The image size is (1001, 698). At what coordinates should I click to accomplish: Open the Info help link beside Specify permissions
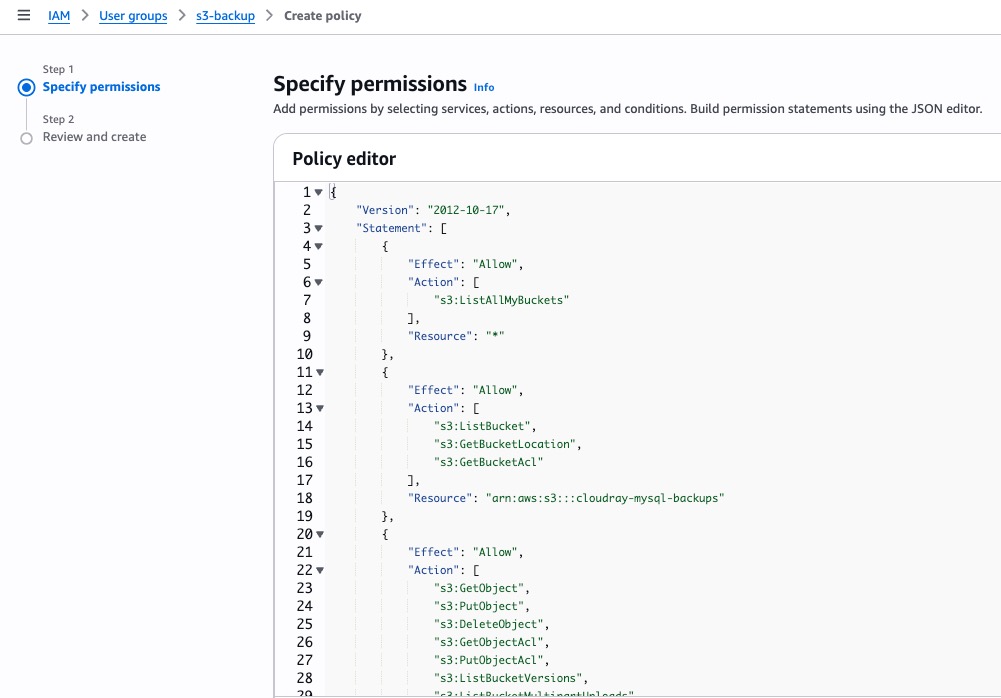(483, 87)
